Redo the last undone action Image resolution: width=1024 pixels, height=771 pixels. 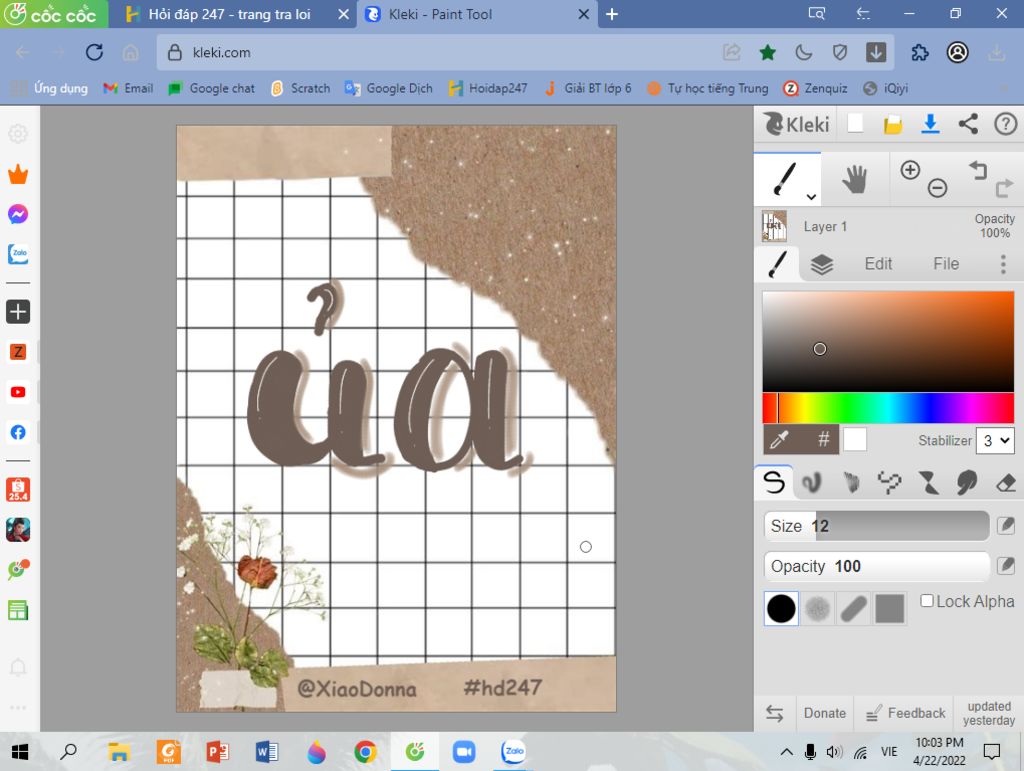coord(1004,189)
